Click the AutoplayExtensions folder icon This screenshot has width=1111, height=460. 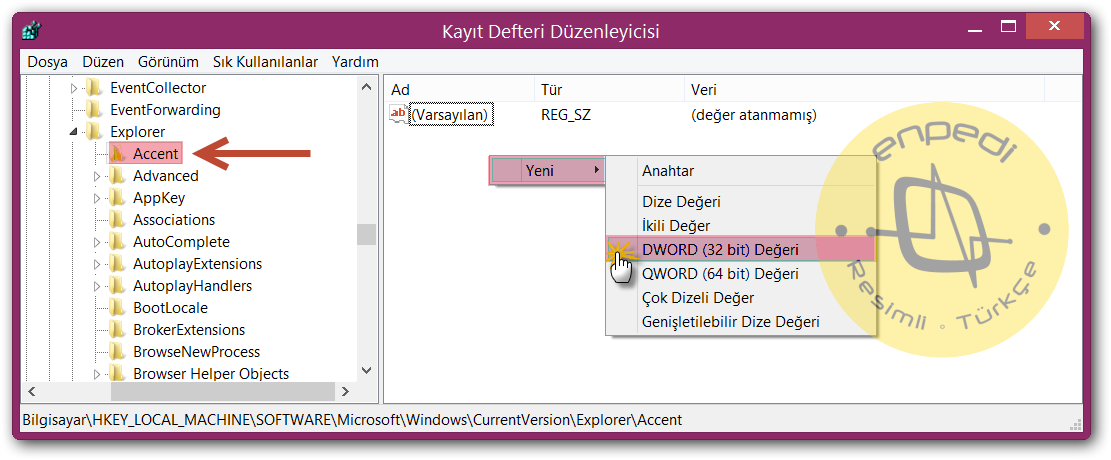117,264
